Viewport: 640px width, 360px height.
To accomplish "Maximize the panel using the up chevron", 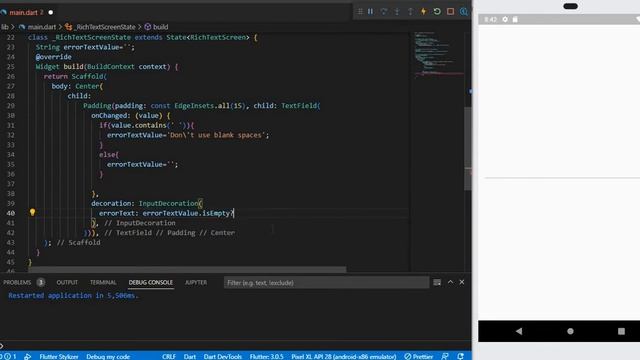I will pyautogui.click(x=450, y=282).
